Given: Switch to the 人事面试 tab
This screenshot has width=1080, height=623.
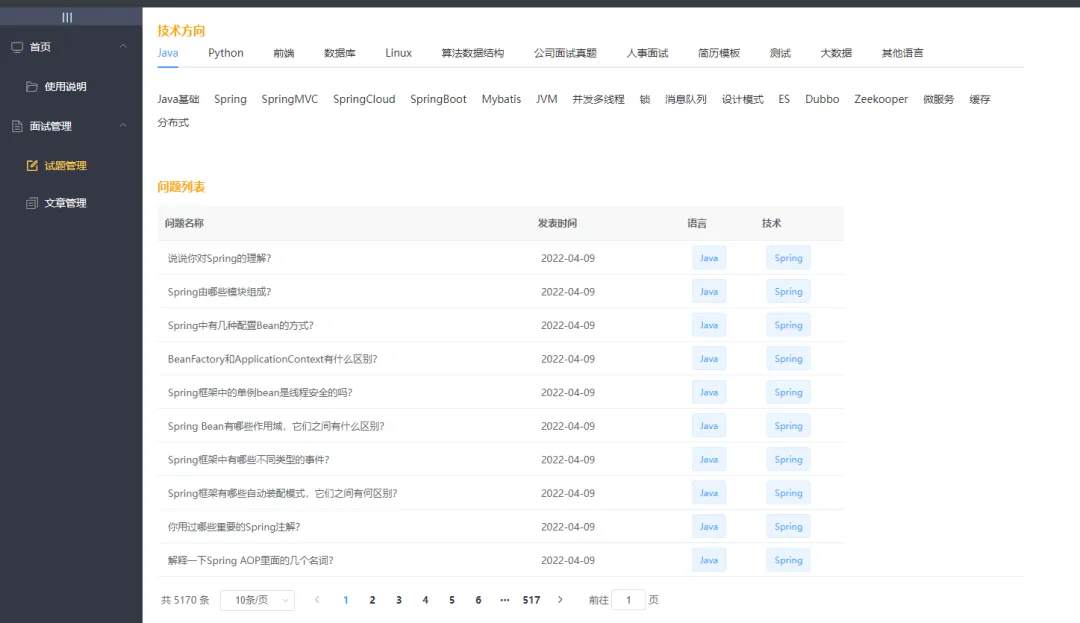Looking at the screenshot, I should coord(647,53).
